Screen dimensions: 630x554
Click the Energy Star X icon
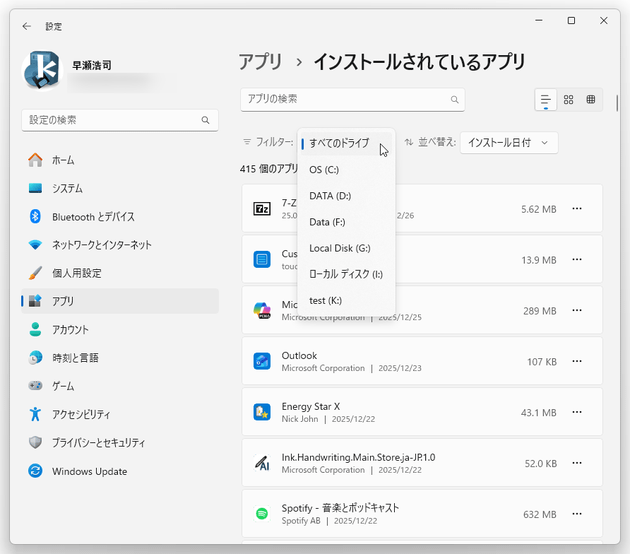pos(262,412)
